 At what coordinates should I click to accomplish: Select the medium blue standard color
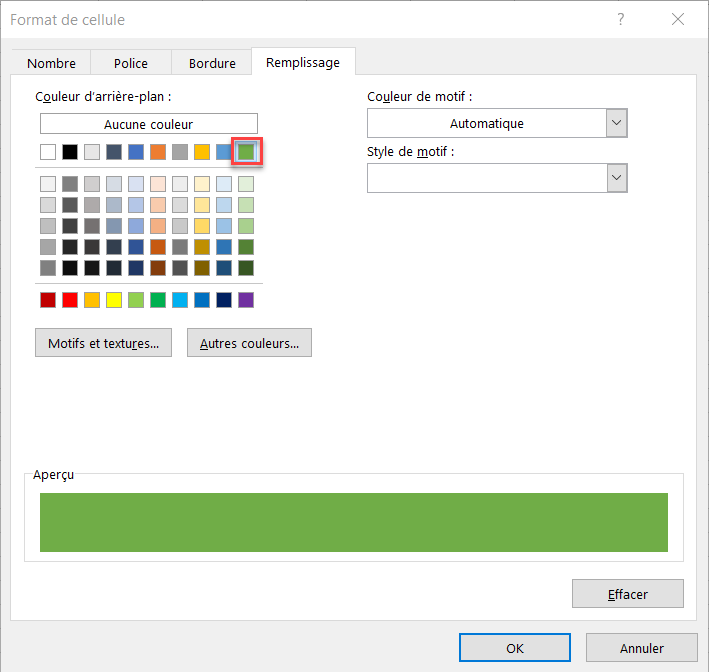[202, 300]
